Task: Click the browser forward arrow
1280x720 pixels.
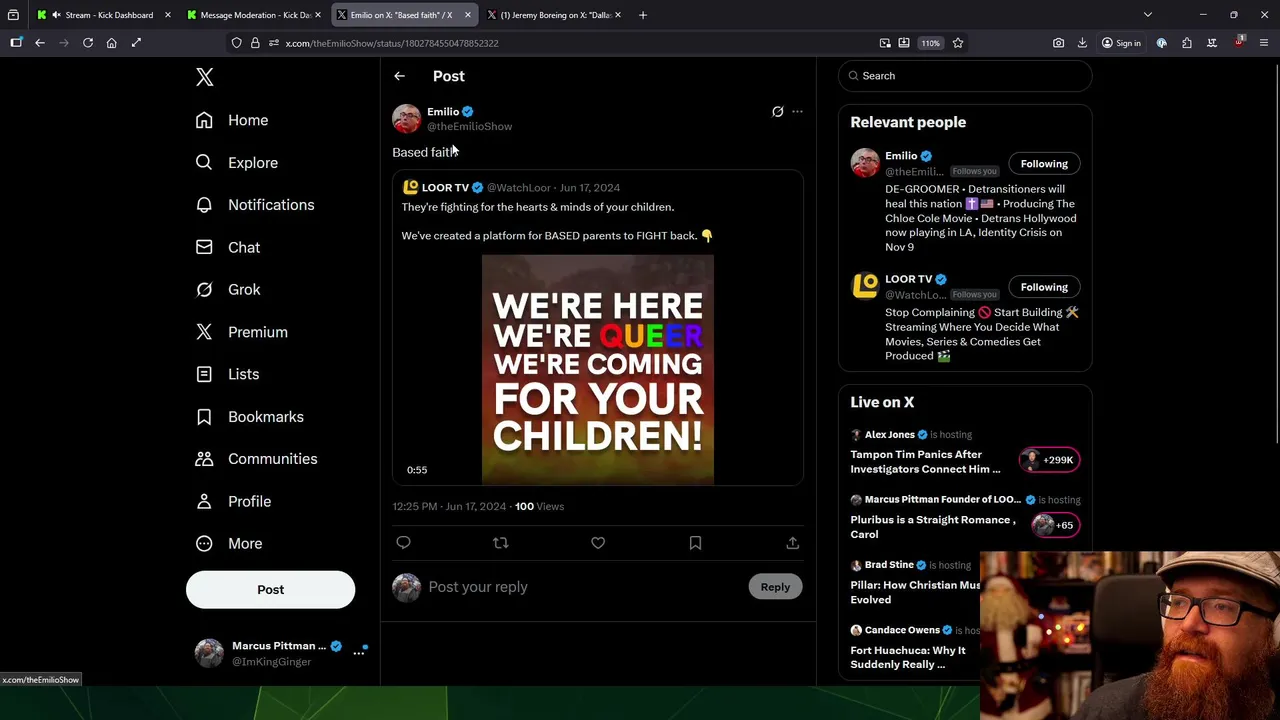Action: (x=64, y=43)
